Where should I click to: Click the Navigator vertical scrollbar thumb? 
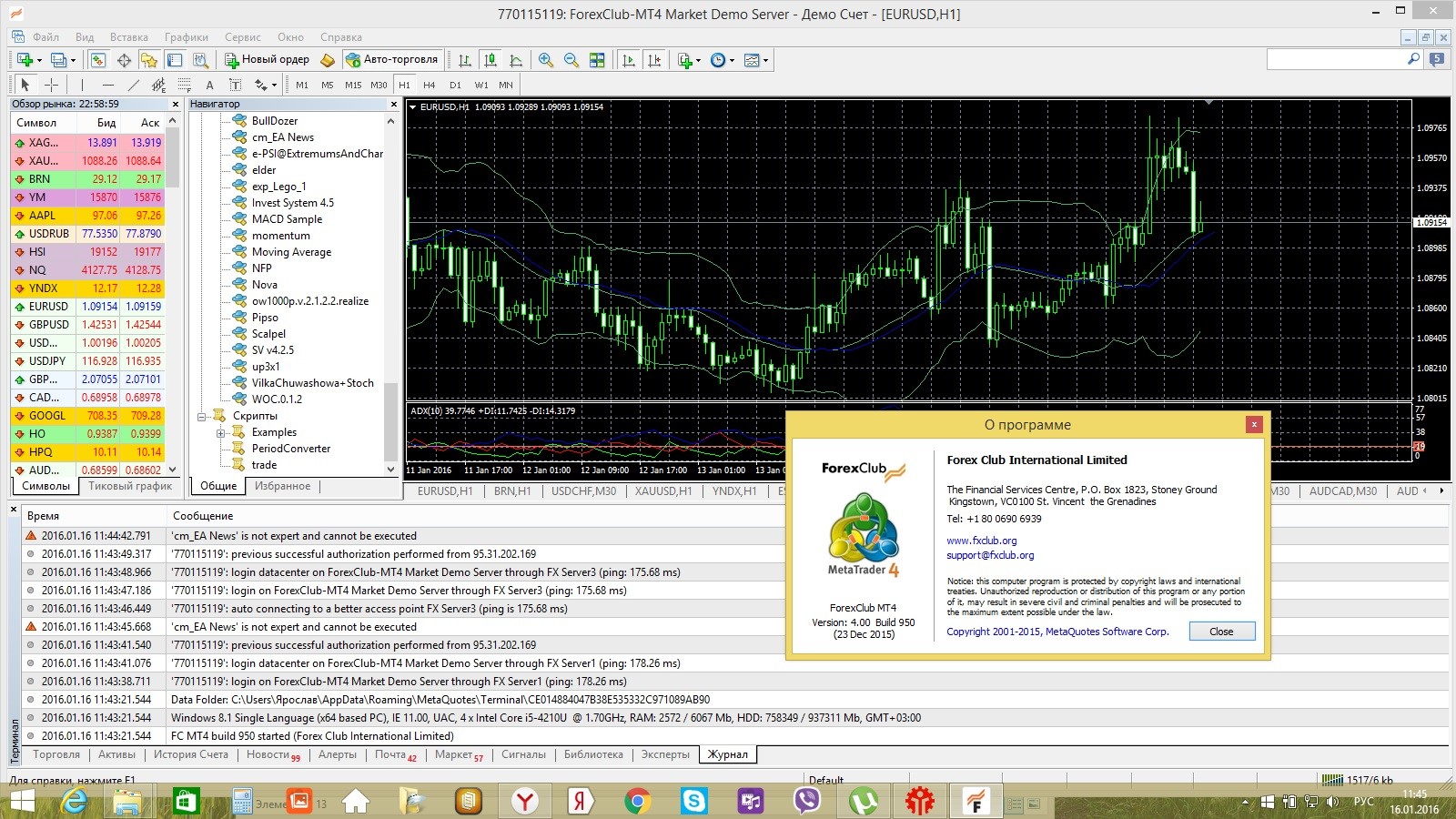click(x=391, y=421)
